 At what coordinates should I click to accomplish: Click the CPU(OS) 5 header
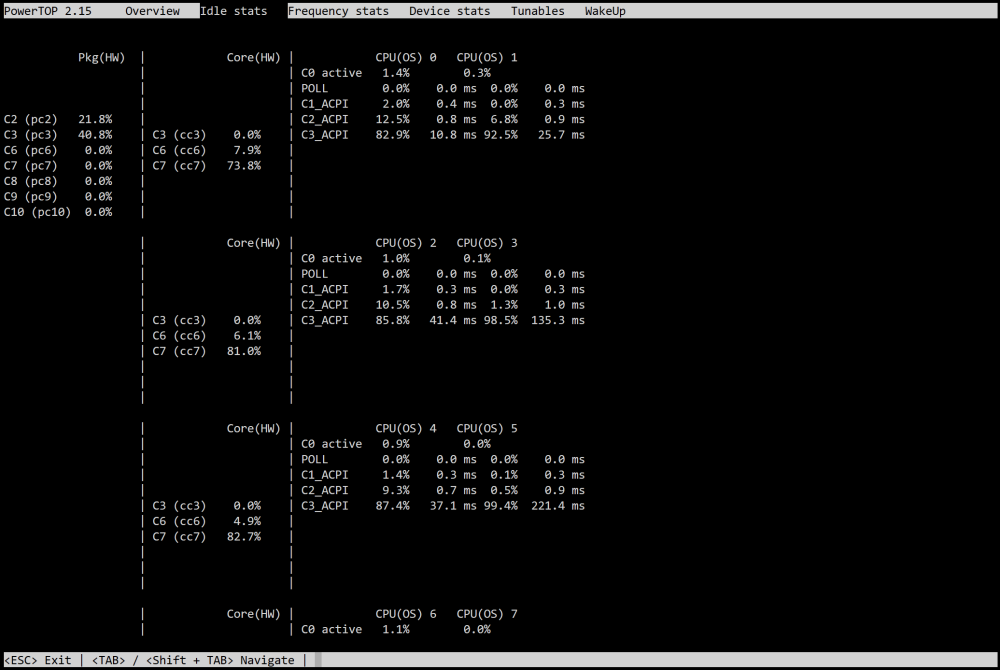[x=487, y=428]
